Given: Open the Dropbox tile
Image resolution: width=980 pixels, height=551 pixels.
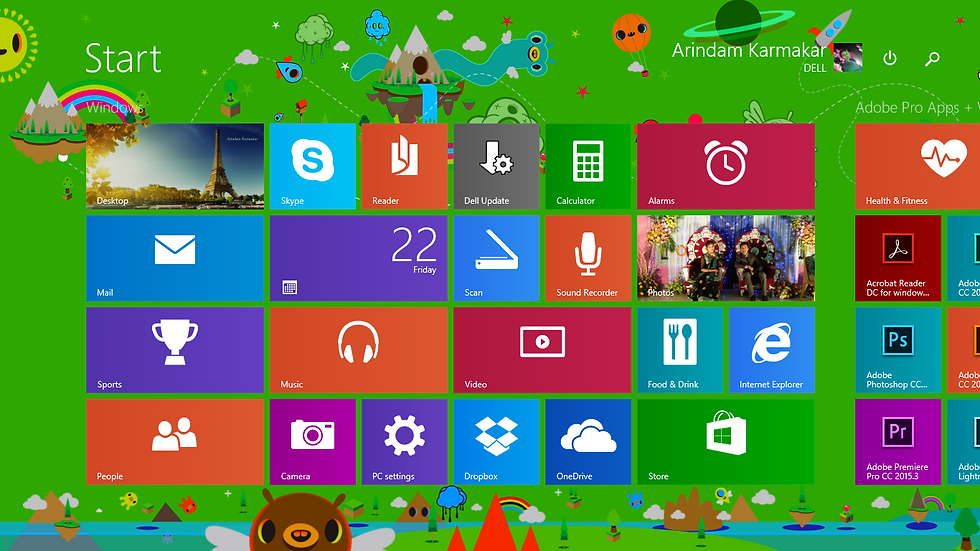Looking at the screenshot, I should point(496,442).
